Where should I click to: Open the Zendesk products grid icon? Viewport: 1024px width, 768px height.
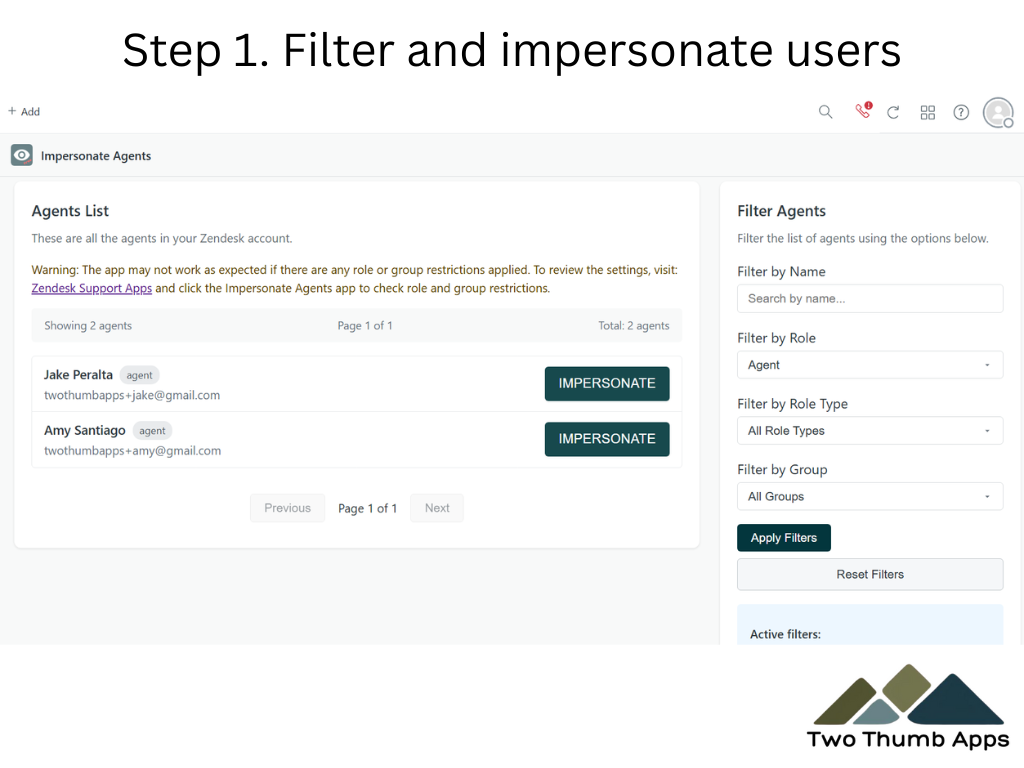[x=927, y=112]
